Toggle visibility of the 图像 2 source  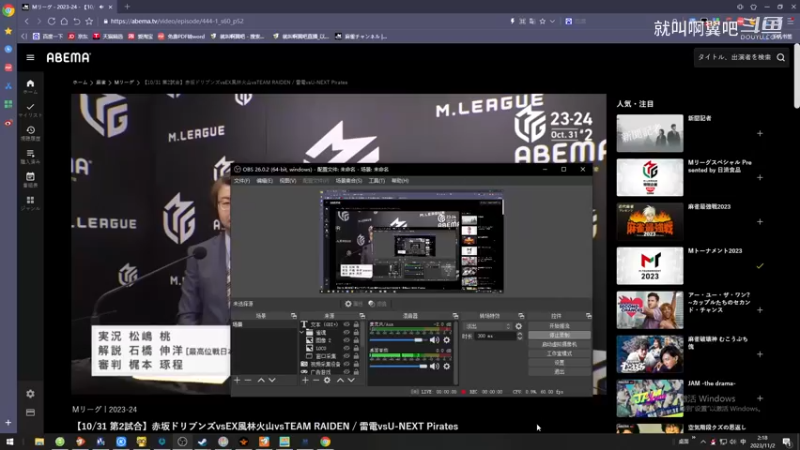coord(346,340)
